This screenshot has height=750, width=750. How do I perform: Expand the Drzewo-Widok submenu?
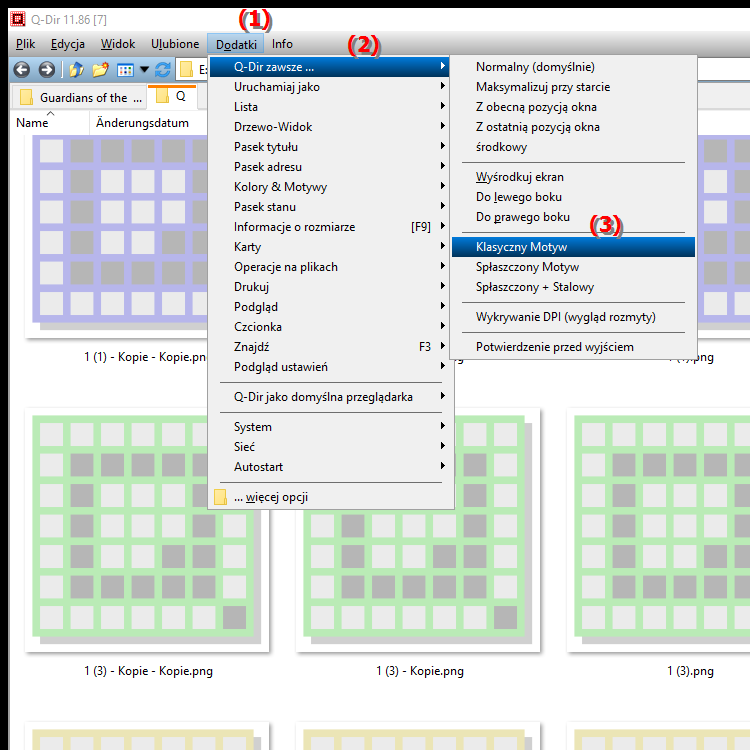tap(330, 127)
